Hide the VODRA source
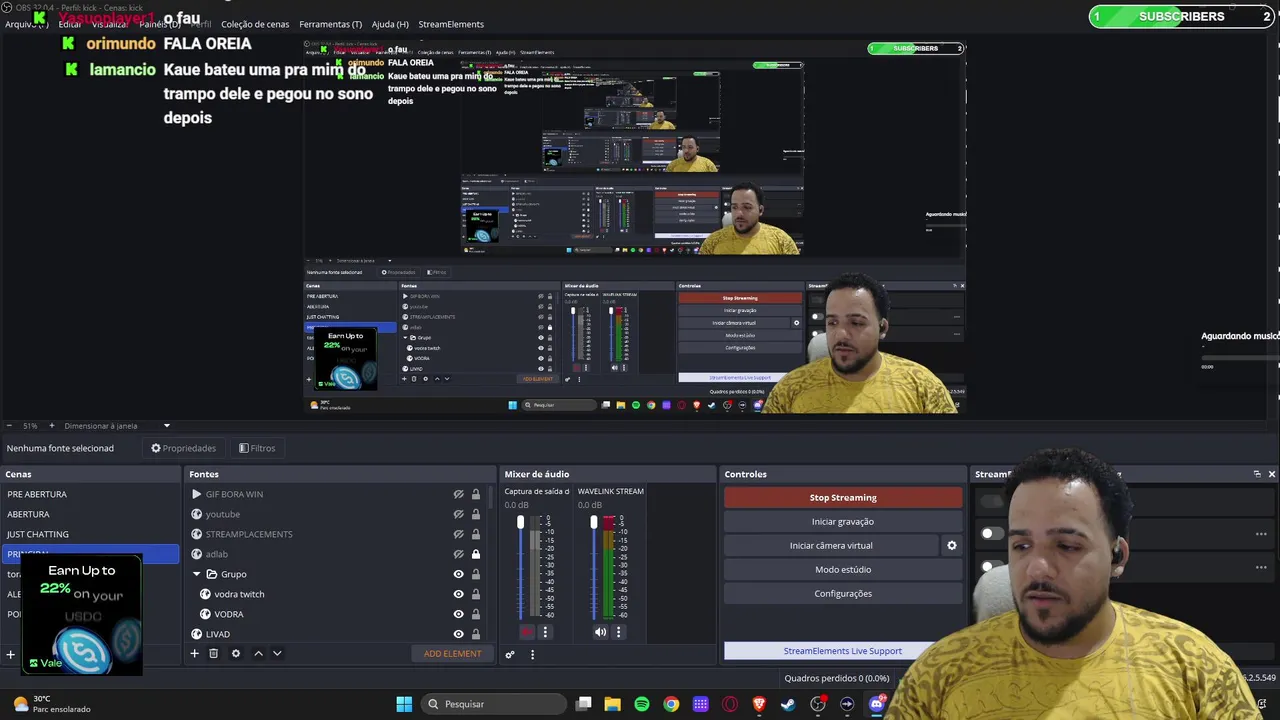This screenshot has width=1280, height=720. (459, 614)
